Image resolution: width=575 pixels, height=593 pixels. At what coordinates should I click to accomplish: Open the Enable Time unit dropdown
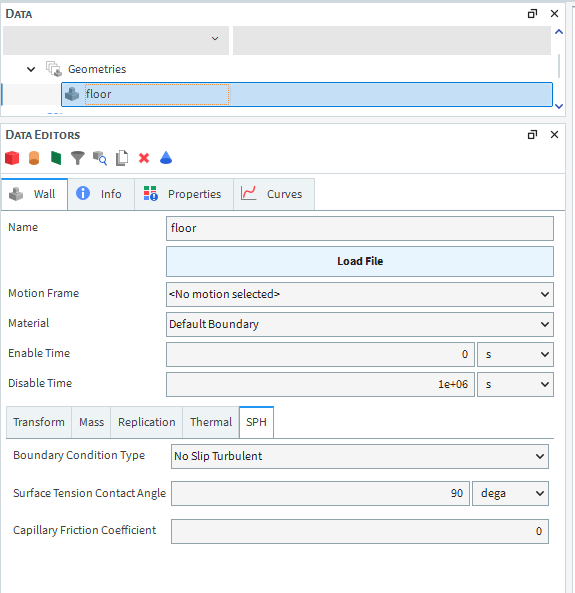click(x=515, y=354)
